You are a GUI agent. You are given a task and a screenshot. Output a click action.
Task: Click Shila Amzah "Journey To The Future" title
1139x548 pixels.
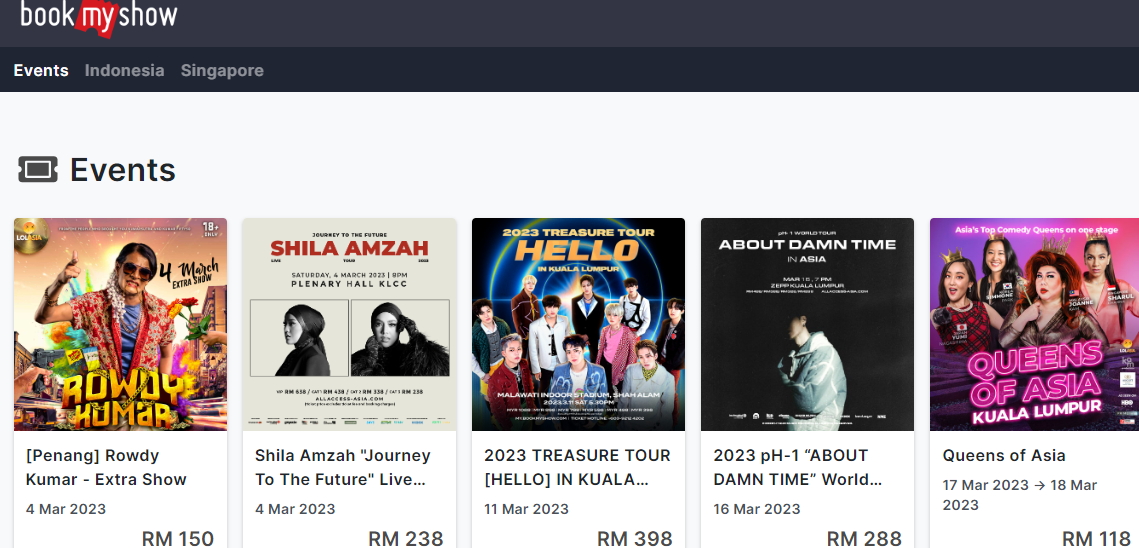pos(343,467)
